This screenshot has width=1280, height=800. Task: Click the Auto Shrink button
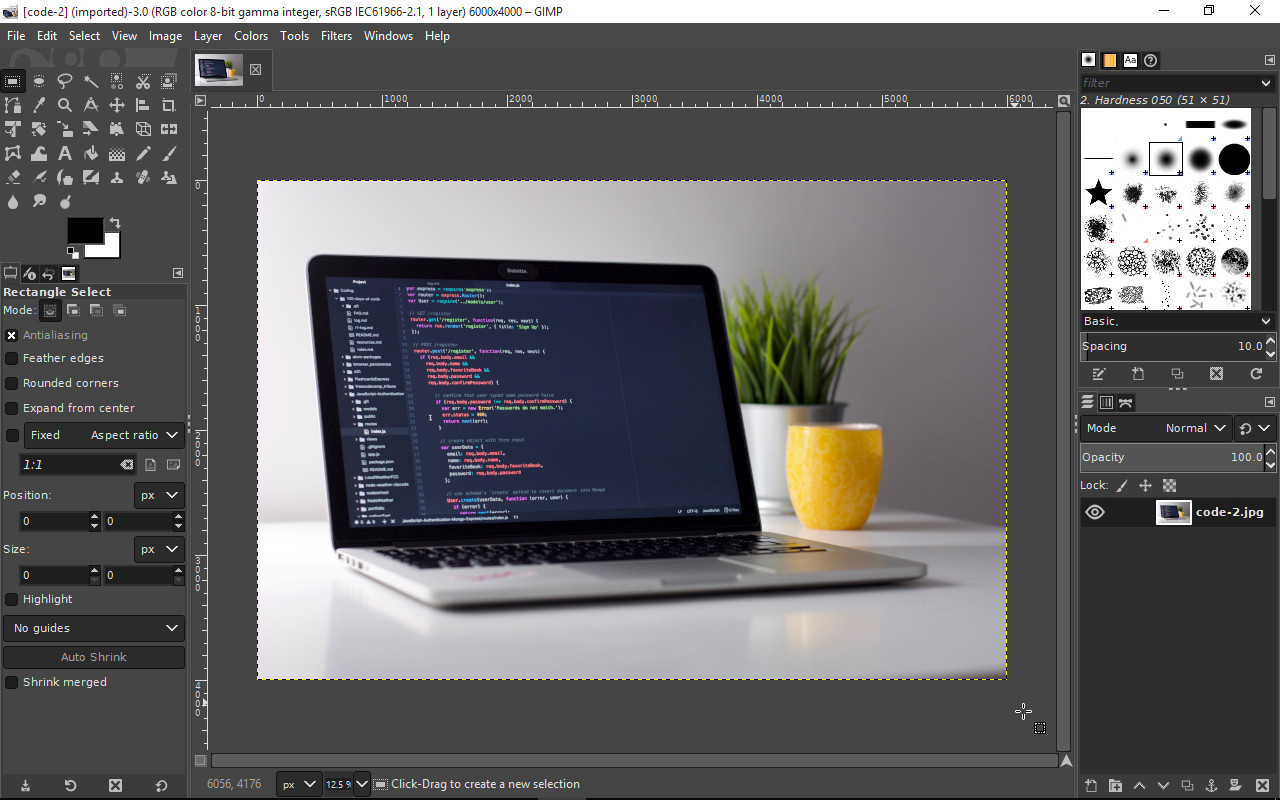(94, 657)
